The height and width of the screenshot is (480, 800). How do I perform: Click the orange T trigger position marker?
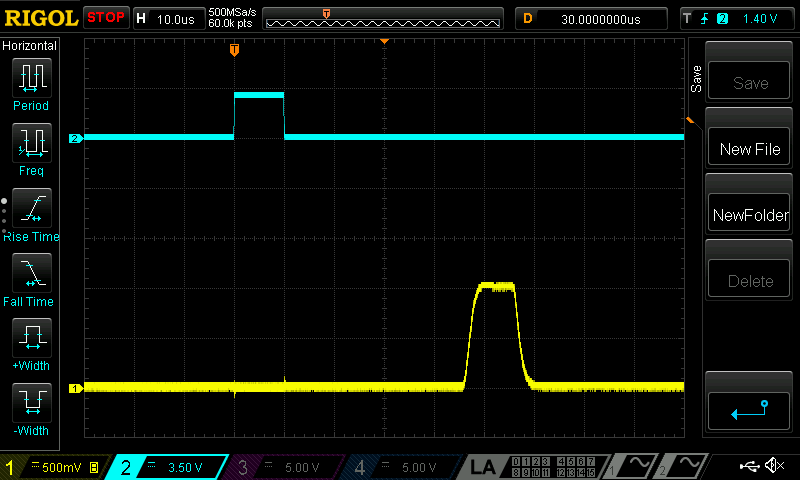(x=234, y=49)
